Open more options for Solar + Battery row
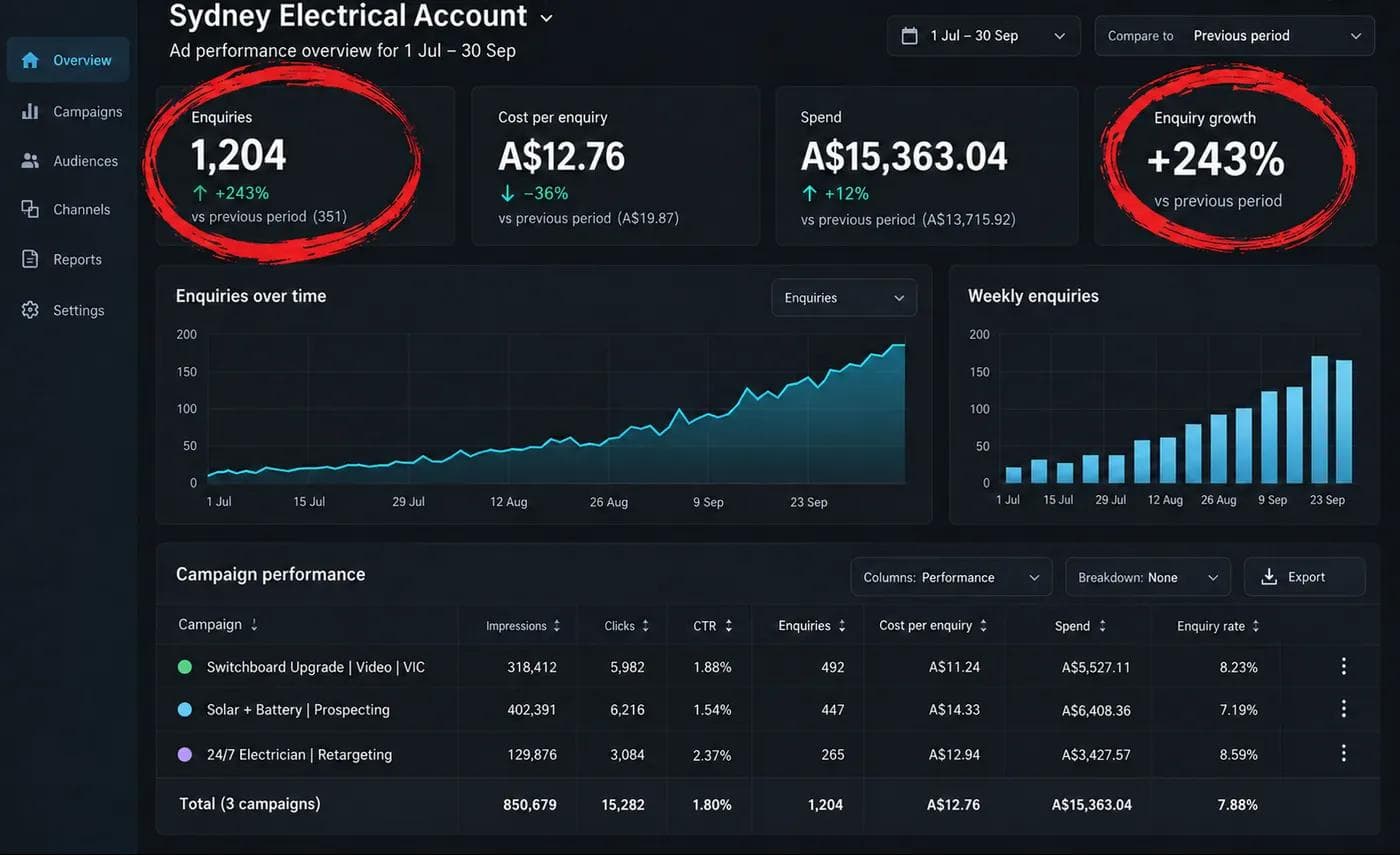The width and height of the screenshot is (1400, 855). tap(1344, 709)
